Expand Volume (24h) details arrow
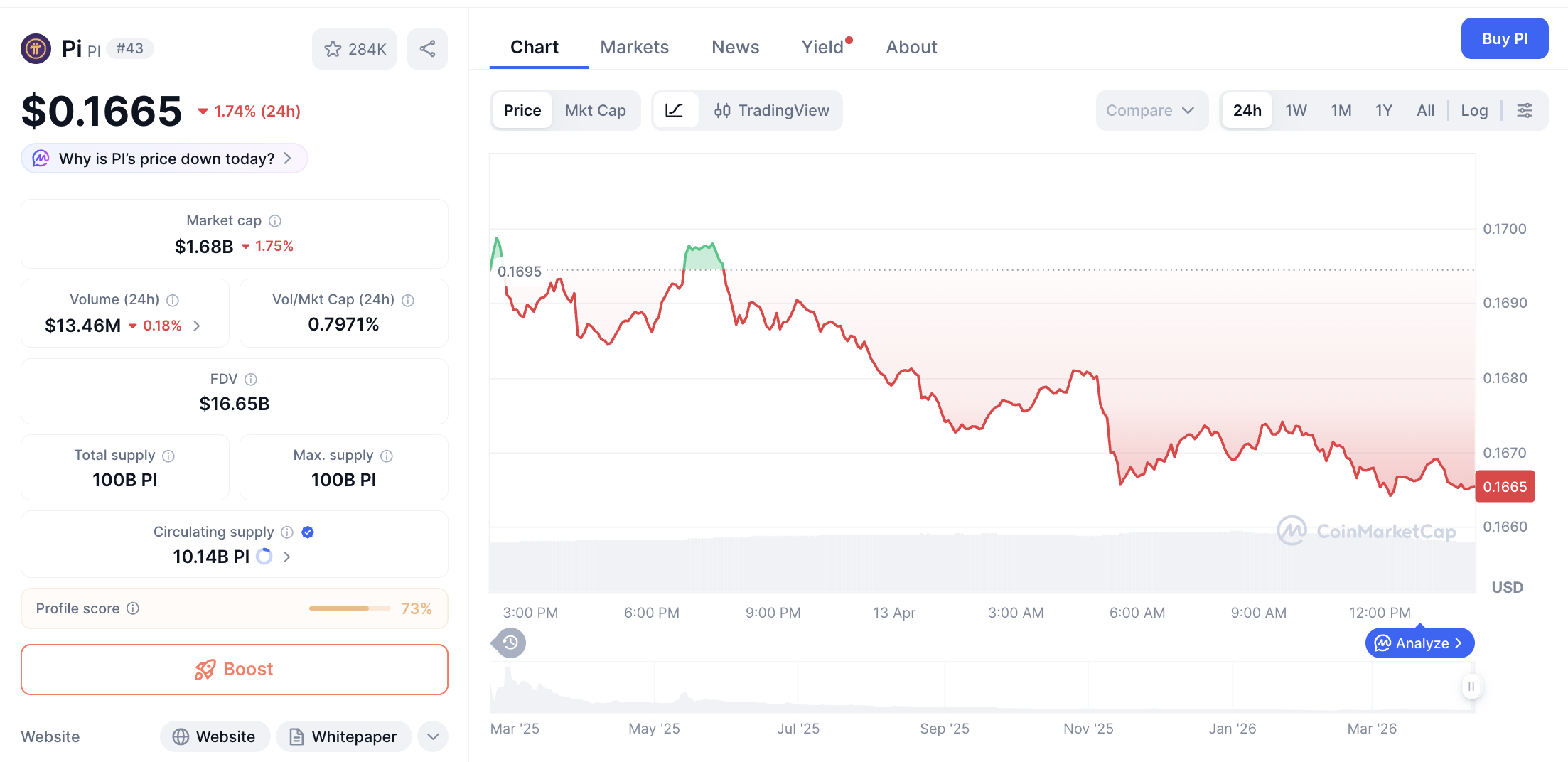The width and height of the screenshot is (1568, 762). pos(197,326)
